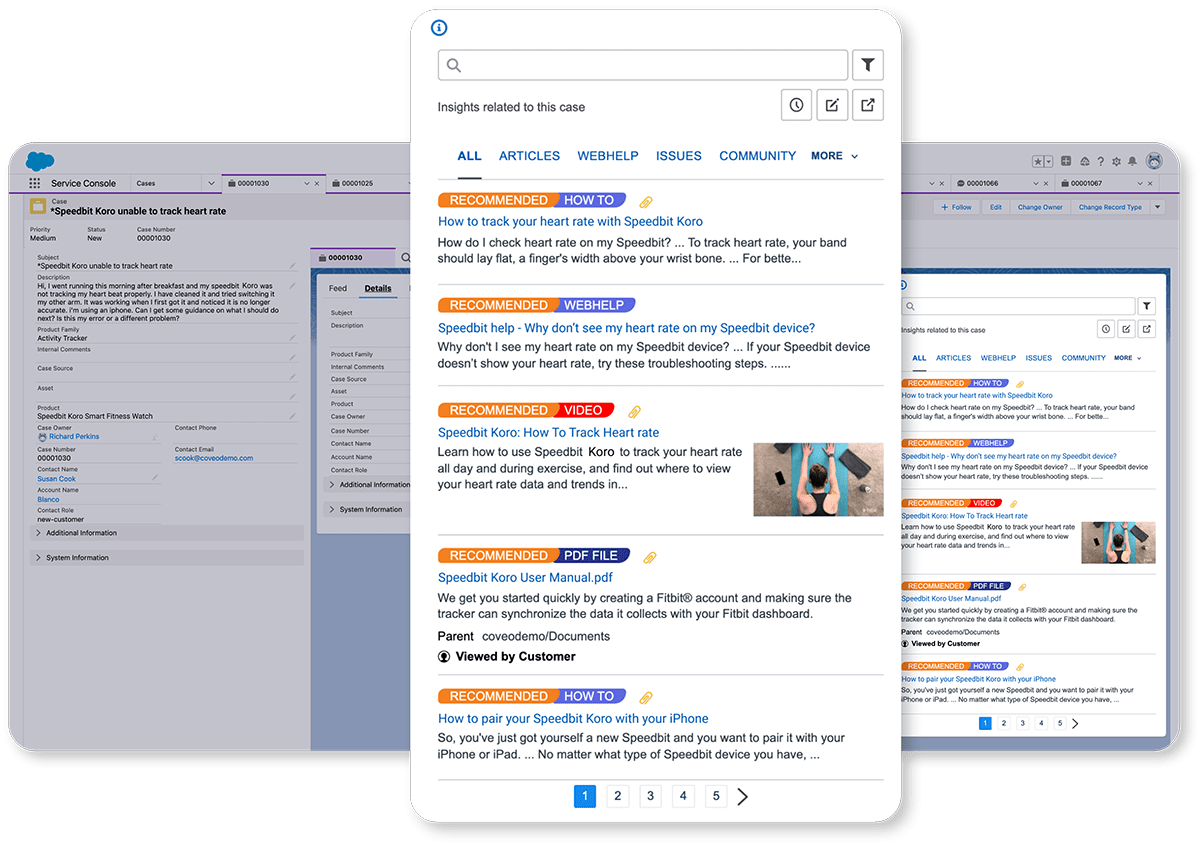Click the compose note icon in the front panel
This screenshot has width=1200, height=846.
coord(832,105)
